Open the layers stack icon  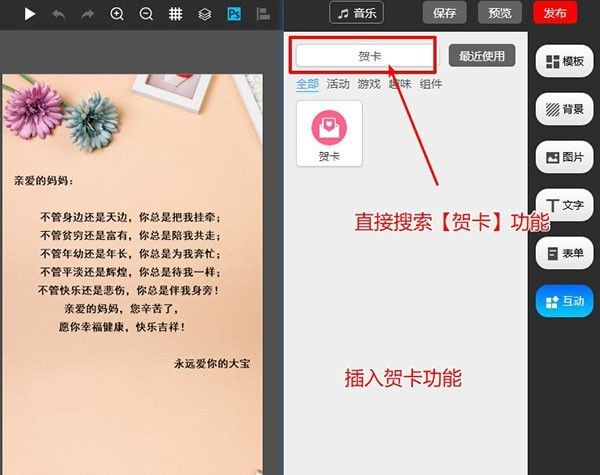click(x=205, y=14)
